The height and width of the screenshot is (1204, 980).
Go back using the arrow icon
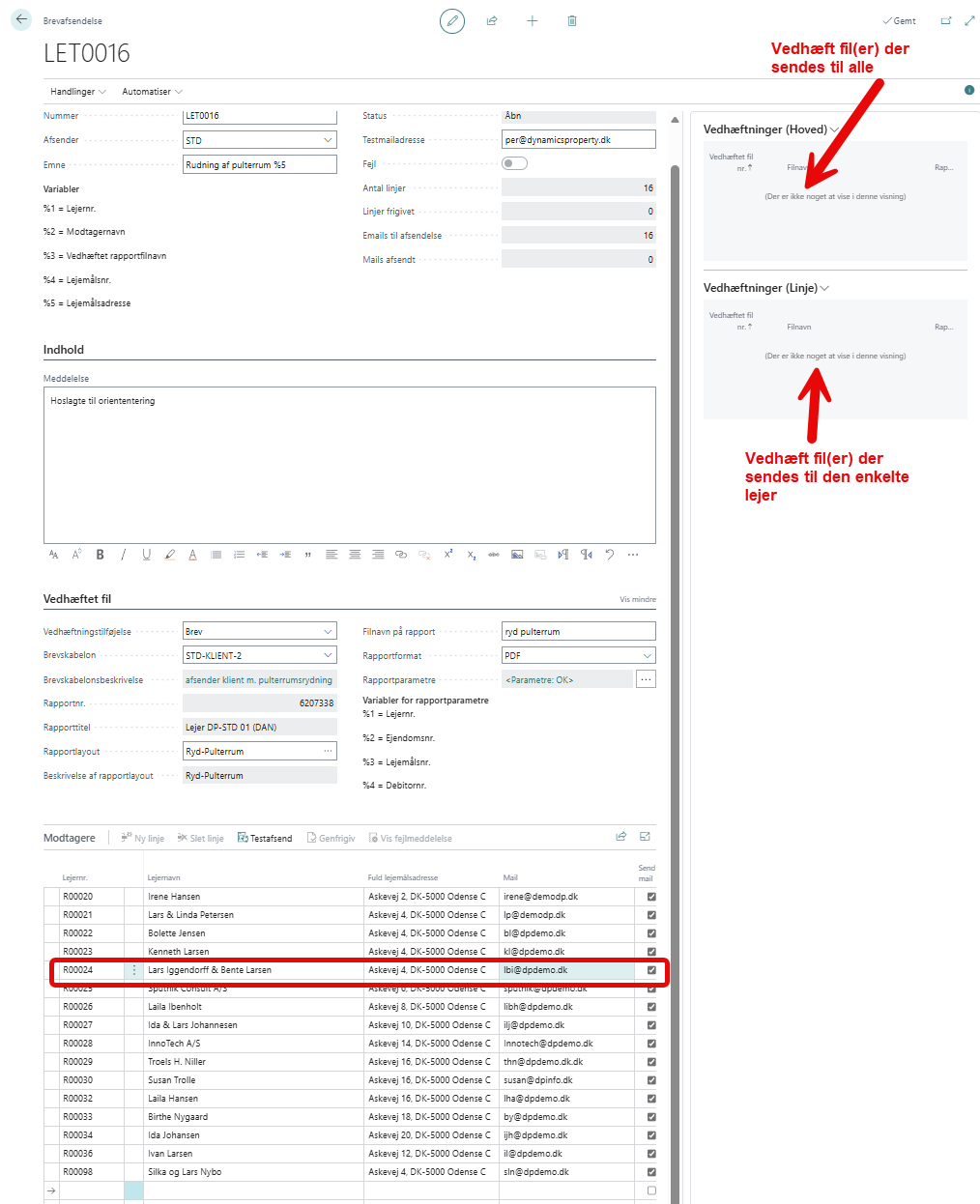[21, 19]
